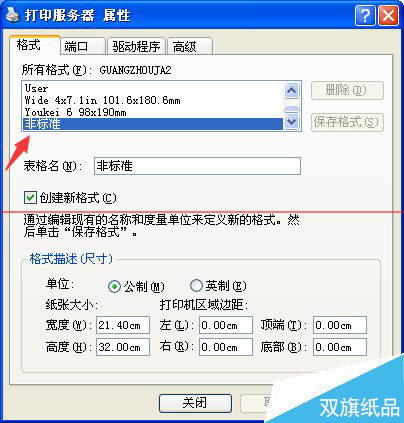404x423 pixels.
Task: Select the User format in the list
Action: coord(153,88)
